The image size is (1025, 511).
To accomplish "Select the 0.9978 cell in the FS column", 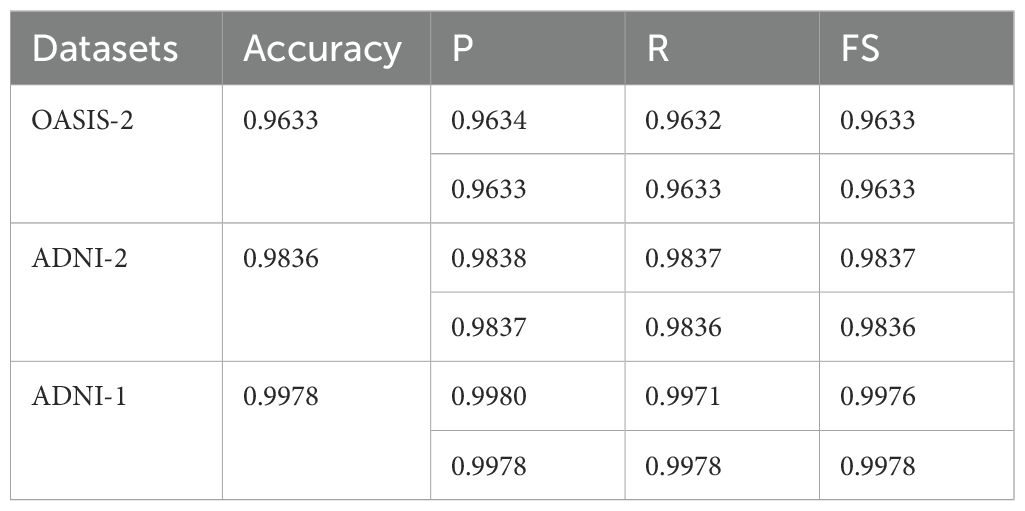I will coord(878,466).
